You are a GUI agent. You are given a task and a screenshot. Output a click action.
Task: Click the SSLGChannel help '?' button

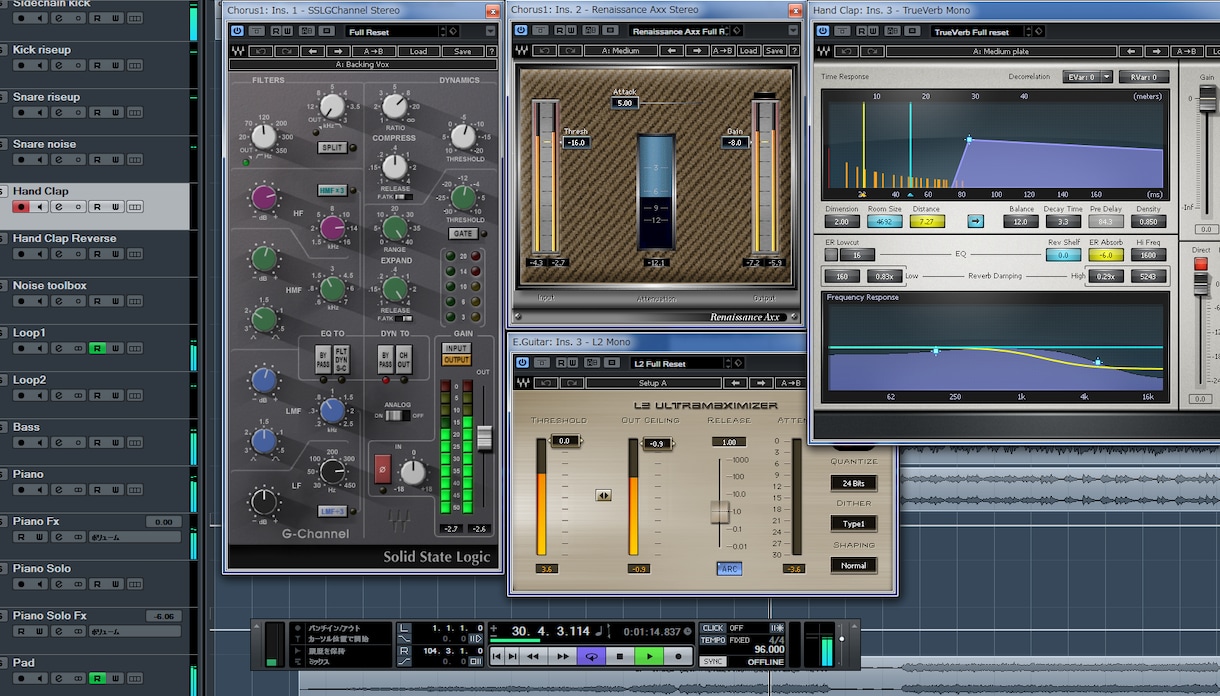490,51
